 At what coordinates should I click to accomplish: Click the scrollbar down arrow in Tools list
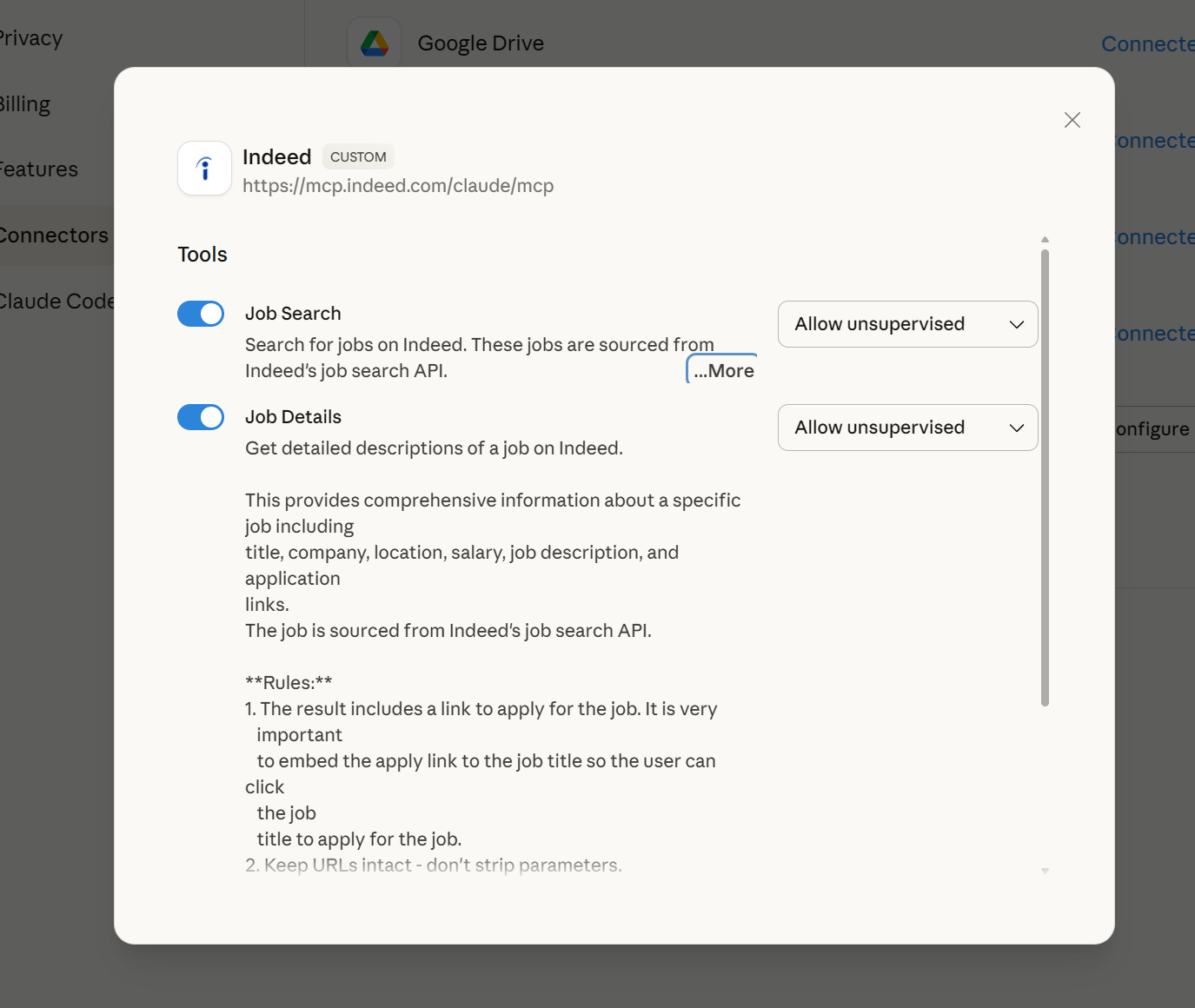click(1045, 871)
